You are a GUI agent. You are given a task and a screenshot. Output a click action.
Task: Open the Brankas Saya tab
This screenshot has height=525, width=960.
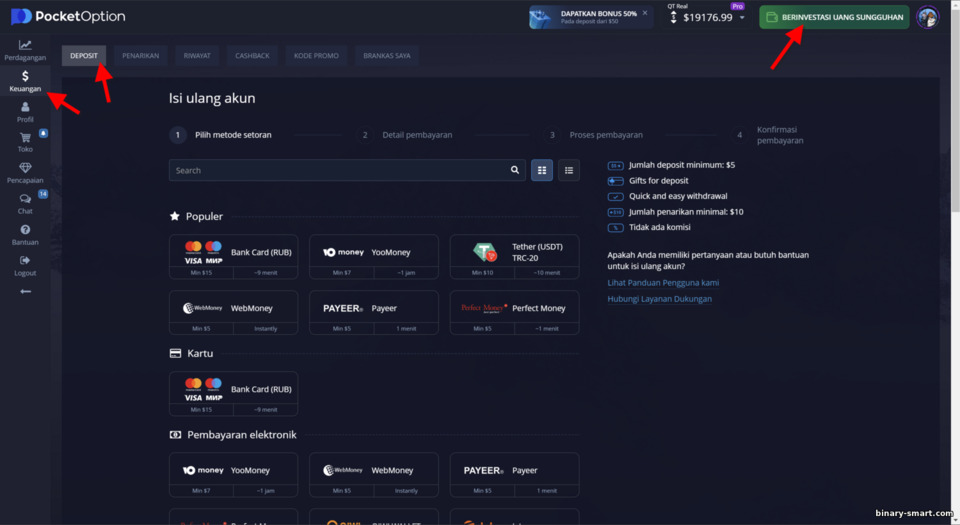pyautogui.click(x=387, y=56)
